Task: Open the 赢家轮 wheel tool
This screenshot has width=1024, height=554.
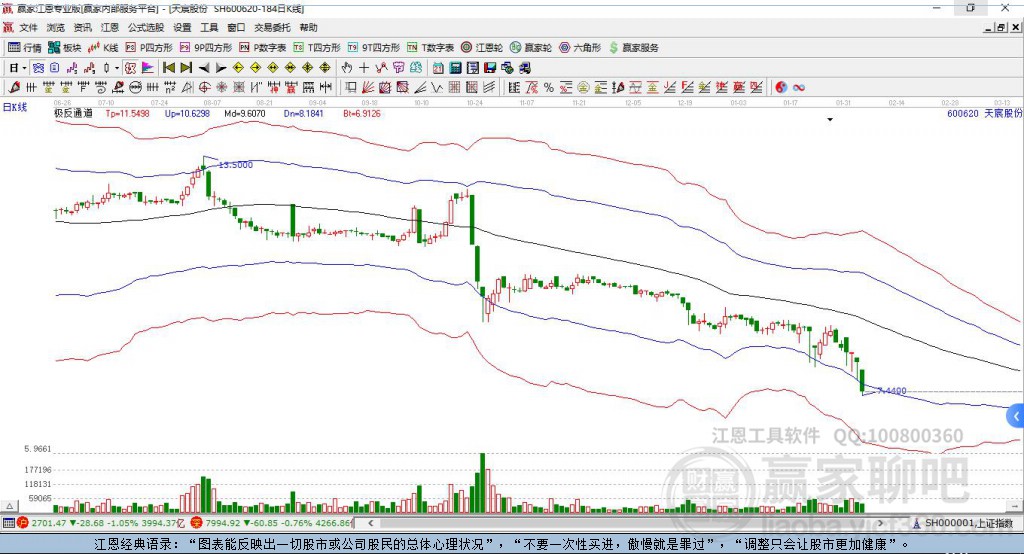Action: (531, 48)
